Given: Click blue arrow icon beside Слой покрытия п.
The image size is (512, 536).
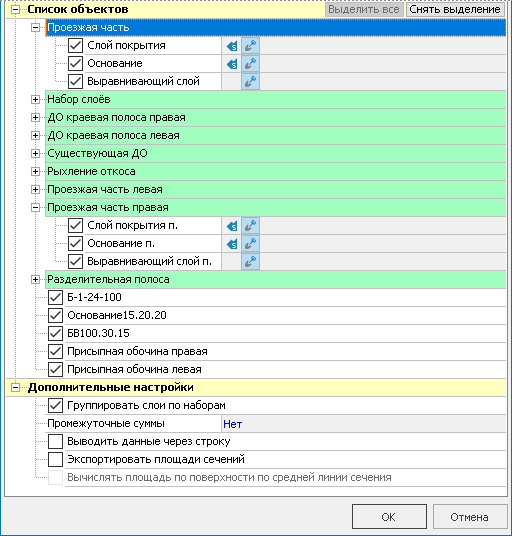Looking at the screenshot, I should pos(232,226).
